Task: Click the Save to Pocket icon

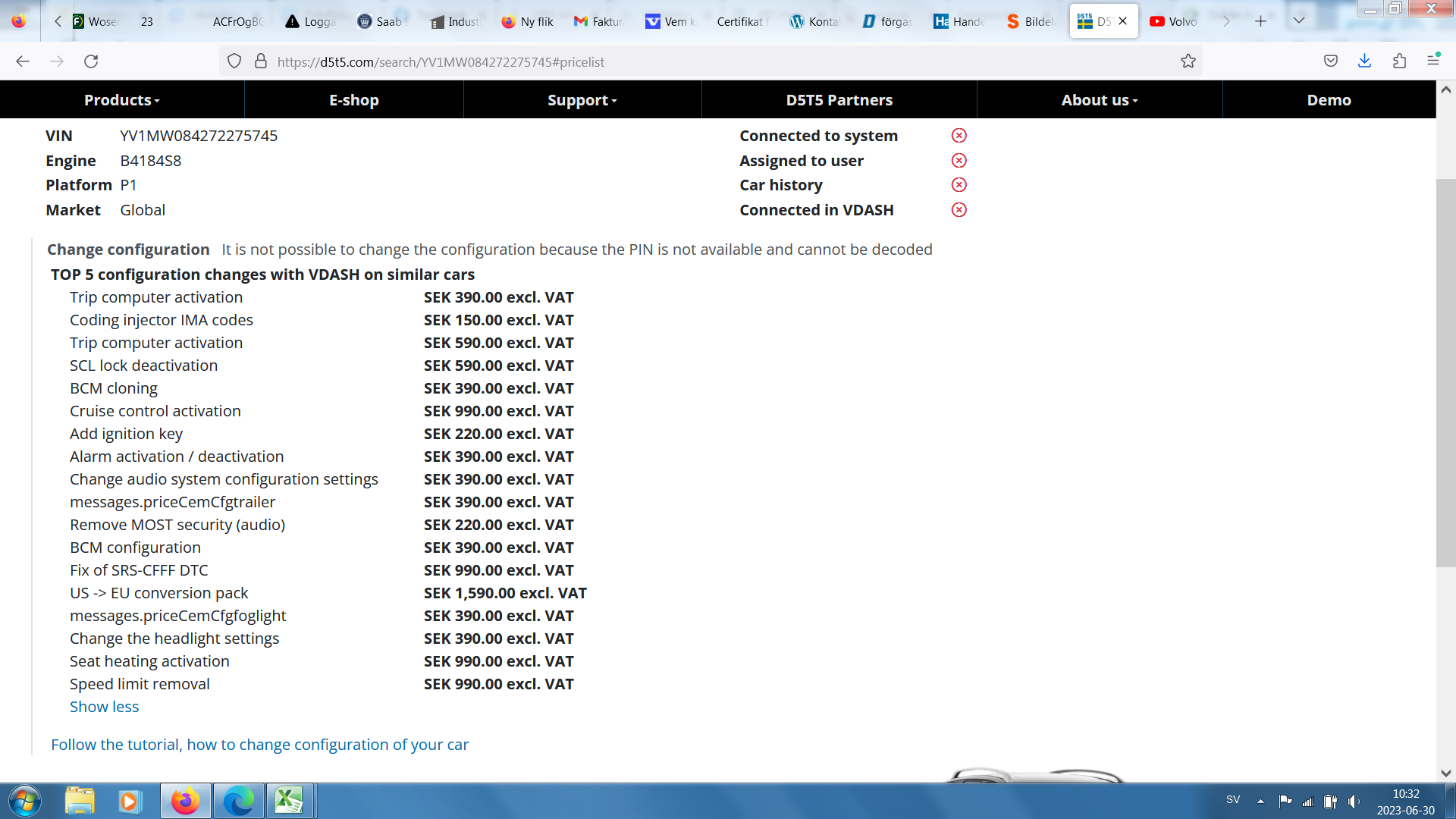Action: (1330, 61)
